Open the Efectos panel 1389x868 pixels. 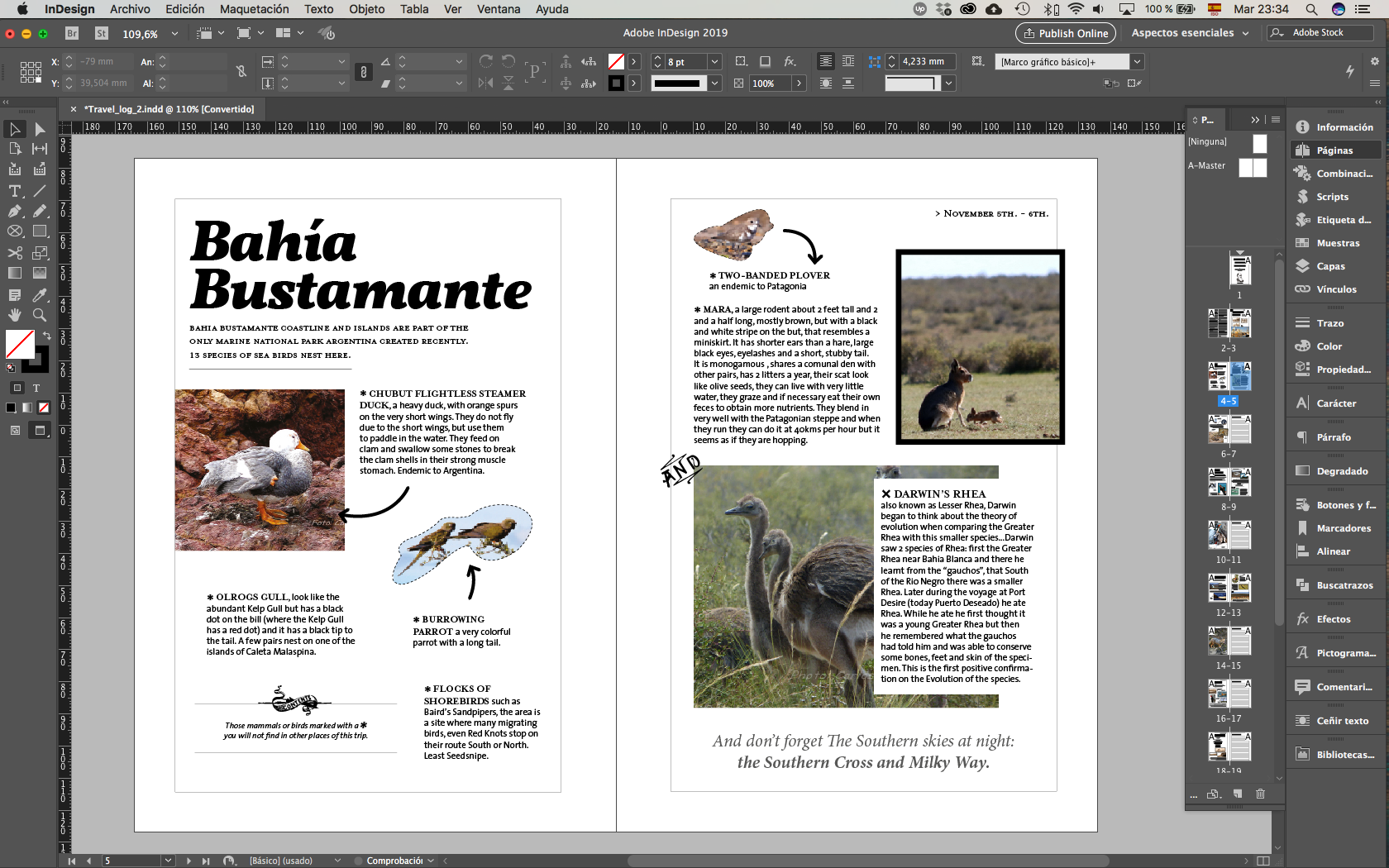[1333, 619]
